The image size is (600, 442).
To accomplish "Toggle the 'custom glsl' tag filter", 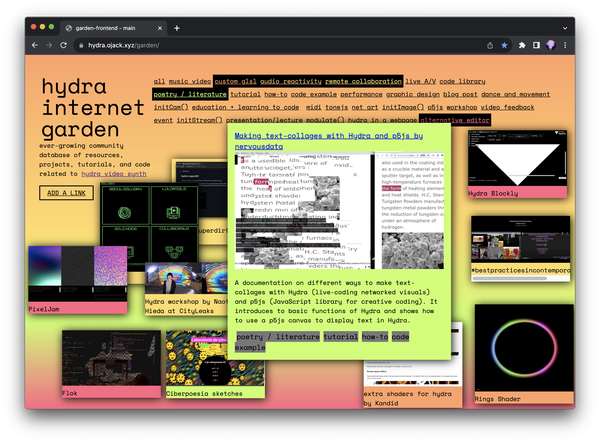I will 235,80.
